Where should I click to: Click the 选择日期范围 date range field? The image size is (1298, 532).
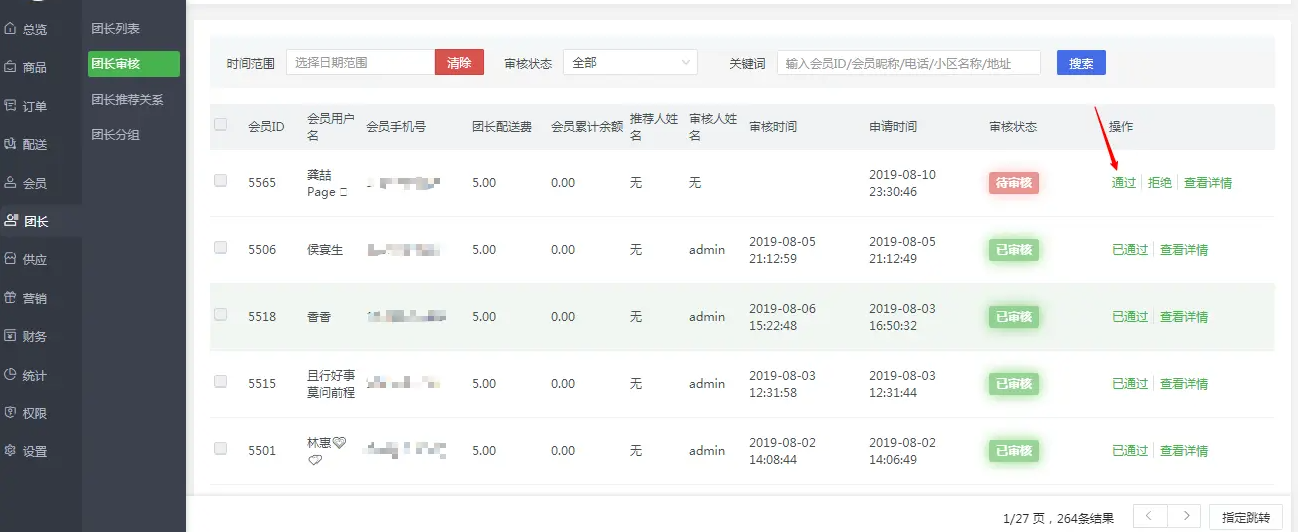tap(360, 63)
